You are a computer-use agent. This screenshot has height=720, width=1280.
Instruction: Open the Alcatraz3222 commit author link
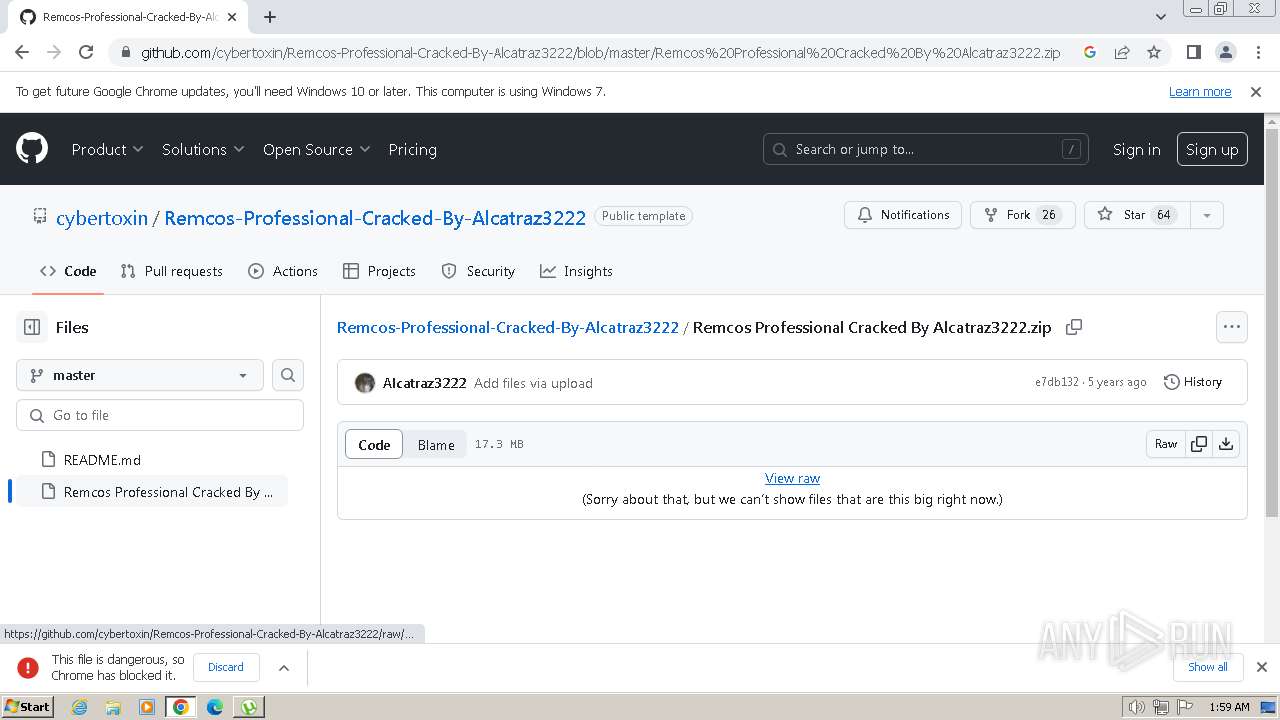point(424,383)
